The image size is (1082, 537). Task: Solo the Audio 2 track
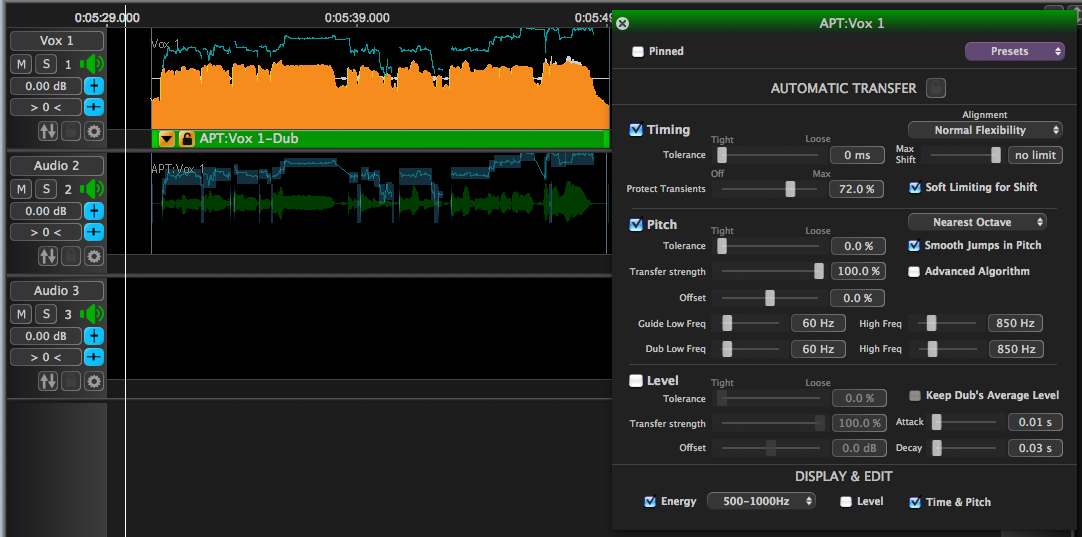pos(46,189)
